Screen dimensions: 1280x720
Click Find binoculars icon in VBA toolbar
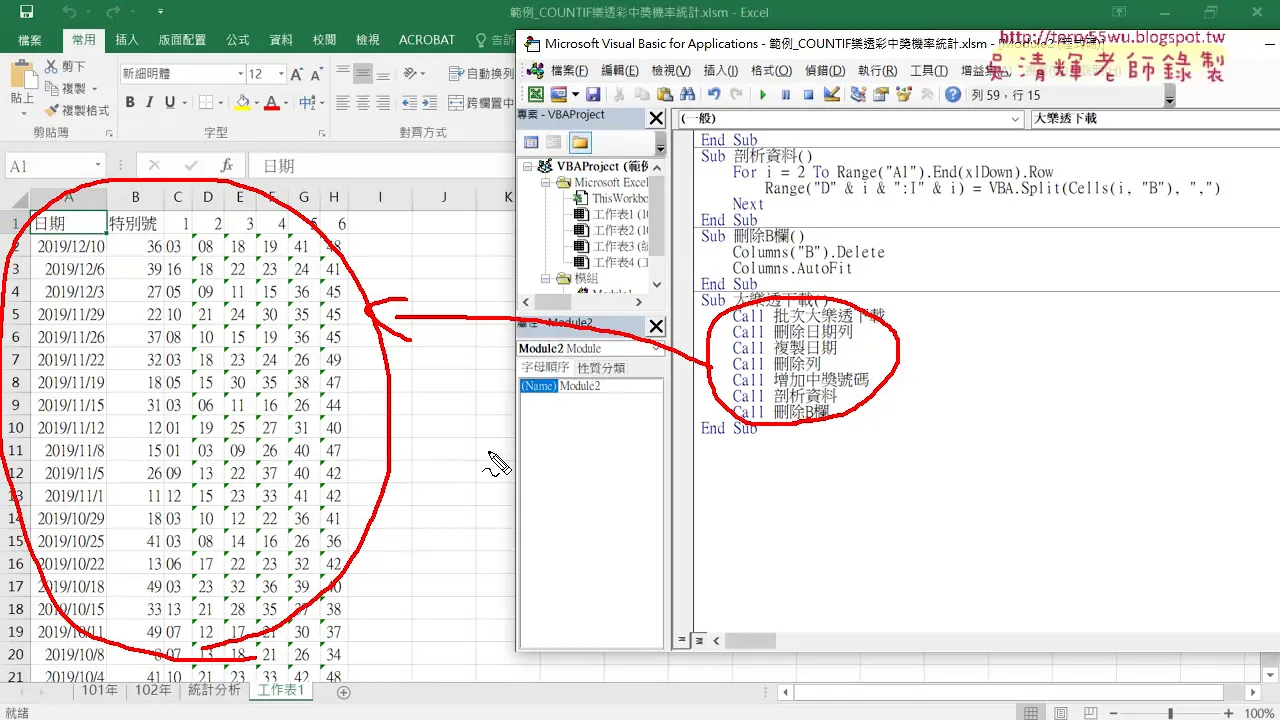(687, 94)
